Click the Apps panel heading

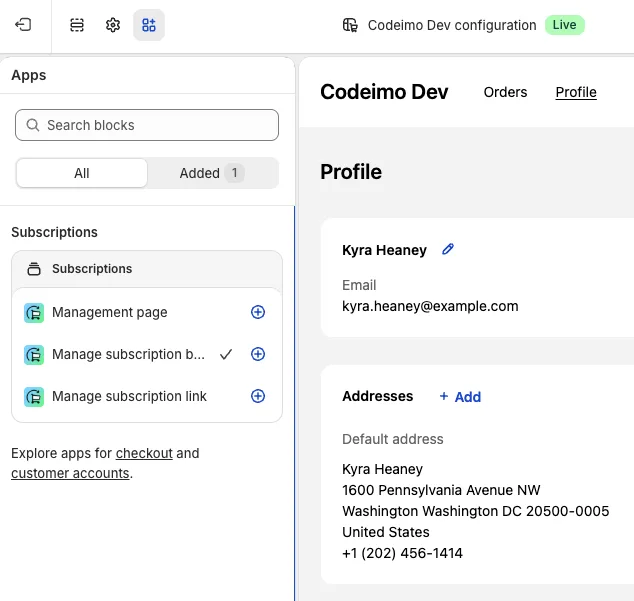29,75
